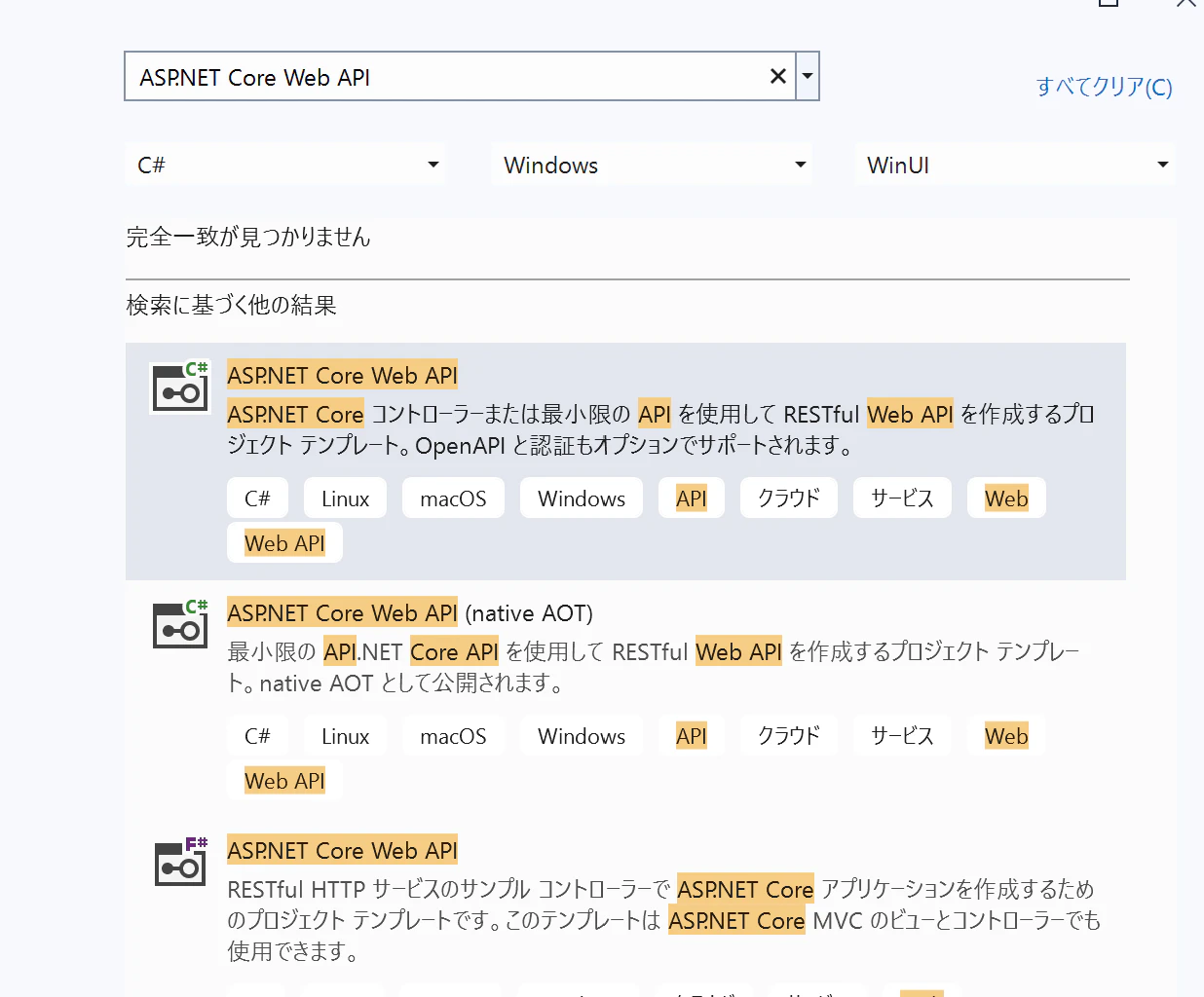Click the すべてクリア(C) link

(x=1104, y=87)
